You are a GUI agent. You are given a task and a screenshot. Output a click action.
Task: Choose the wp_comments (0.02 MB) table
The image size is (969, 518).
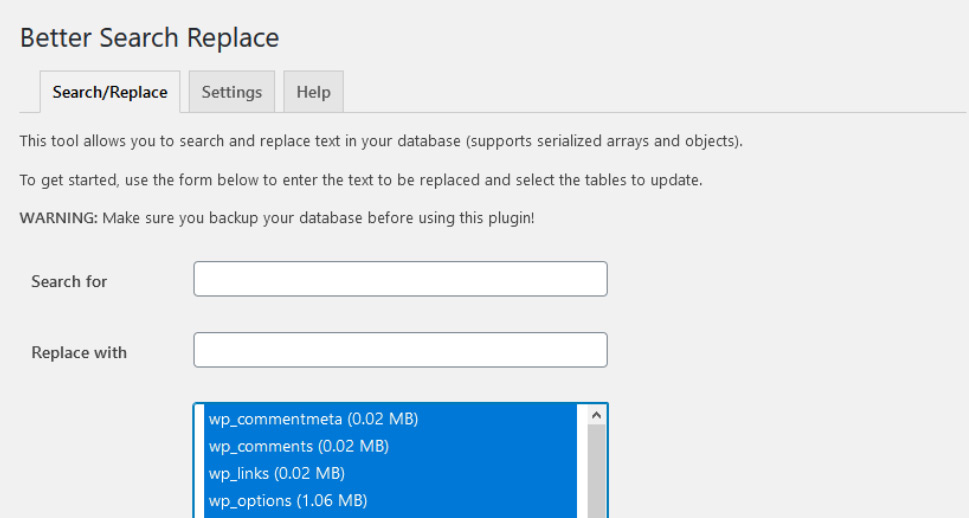[391, 446]
